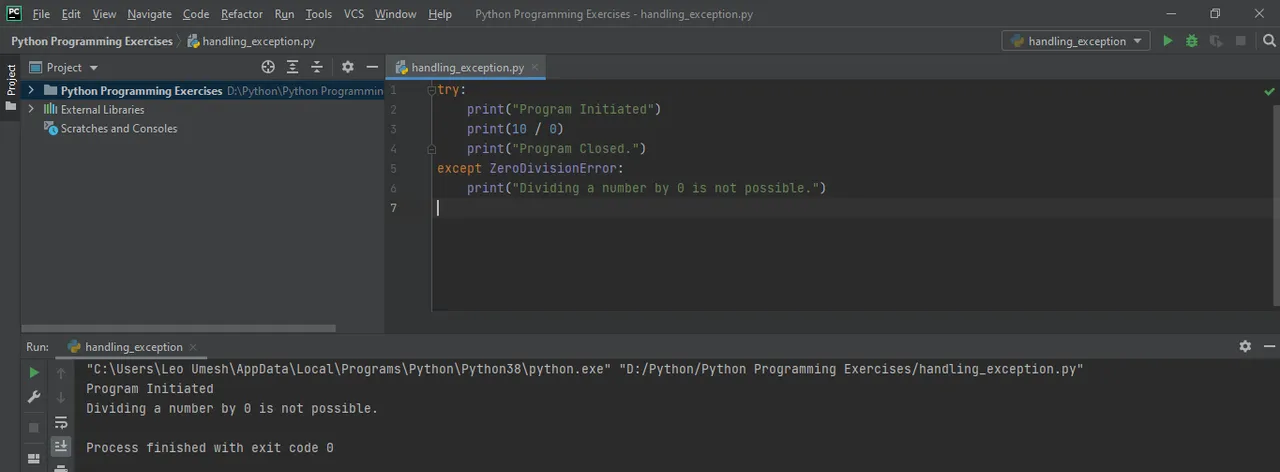Open Run panel settings gear
This screenshot has height=472, width=1280.
[1245, 346]
